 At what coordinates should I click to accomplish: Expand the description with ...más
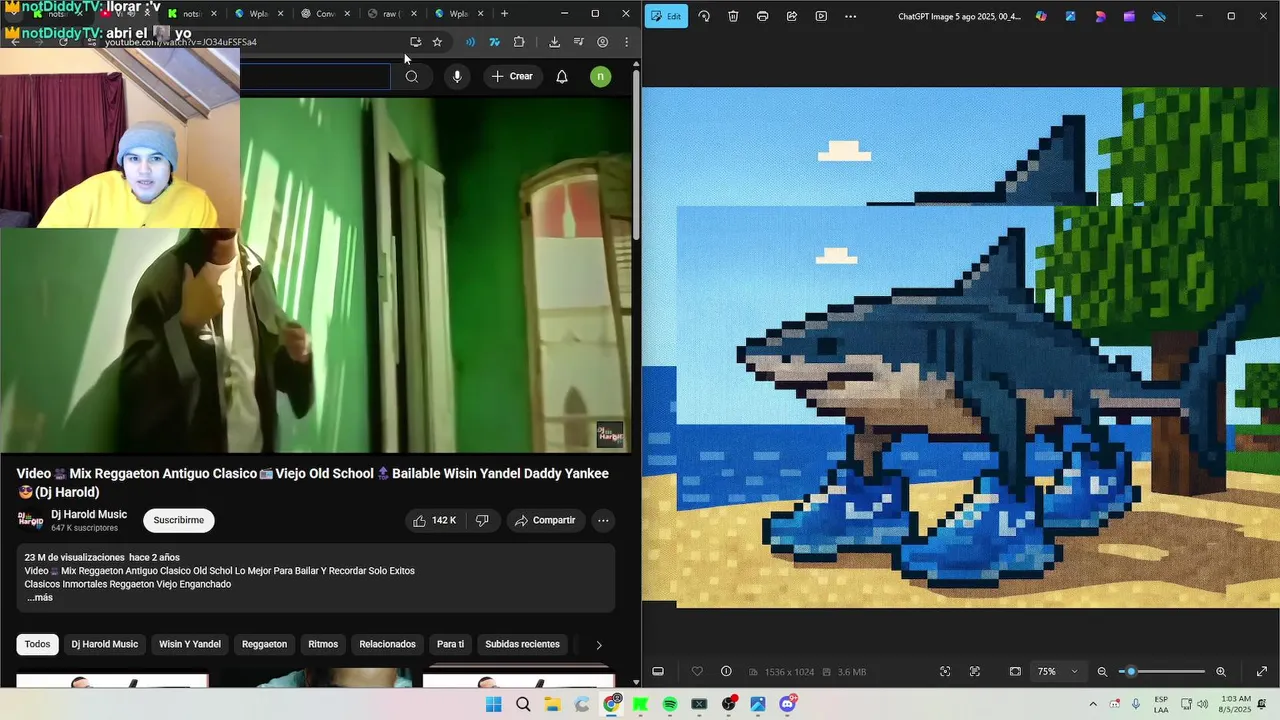pyautogui.click(x=40, y=597)
